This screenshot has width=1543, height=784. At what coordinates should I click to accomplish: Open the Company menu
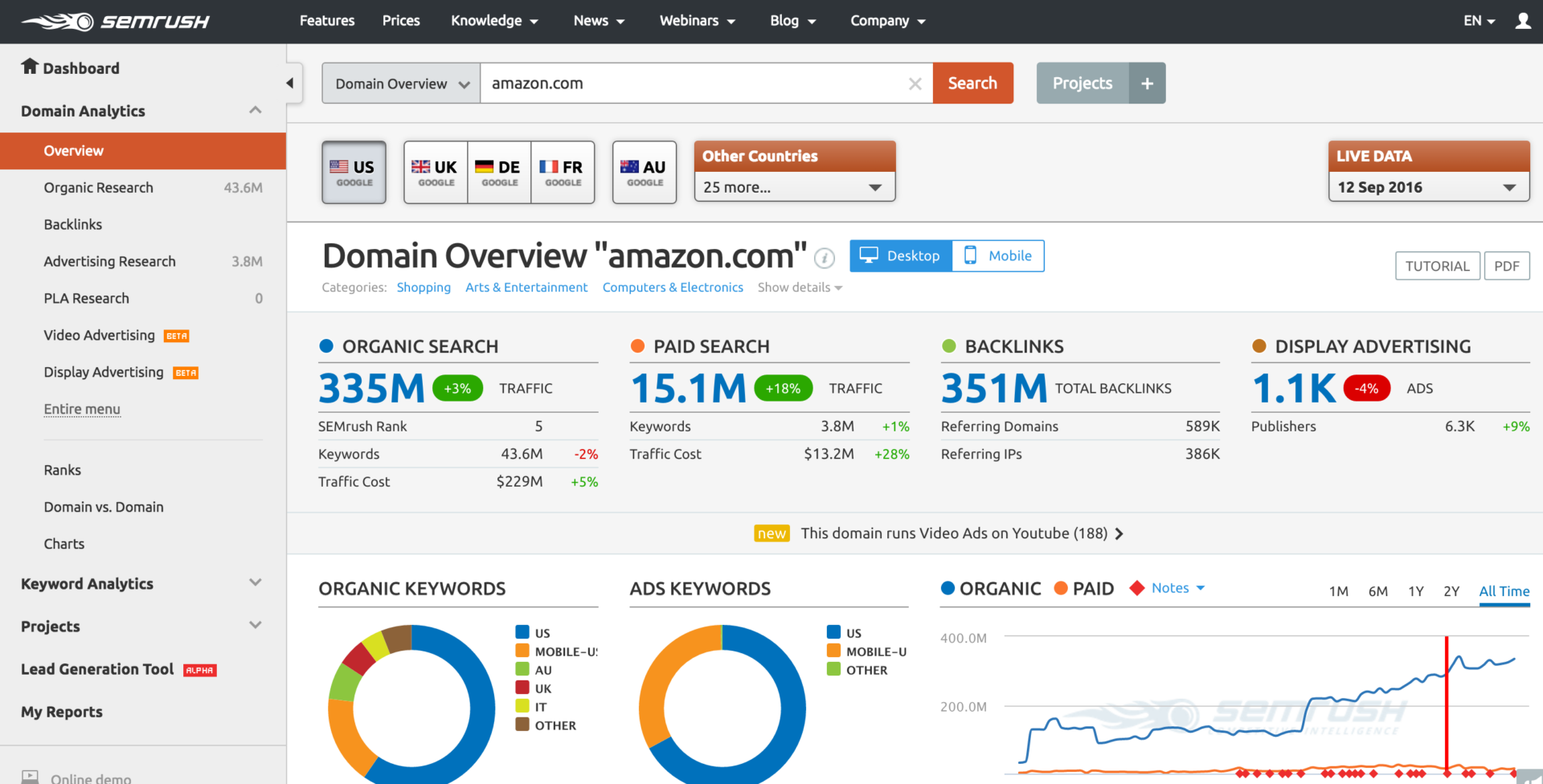[888, 21]
